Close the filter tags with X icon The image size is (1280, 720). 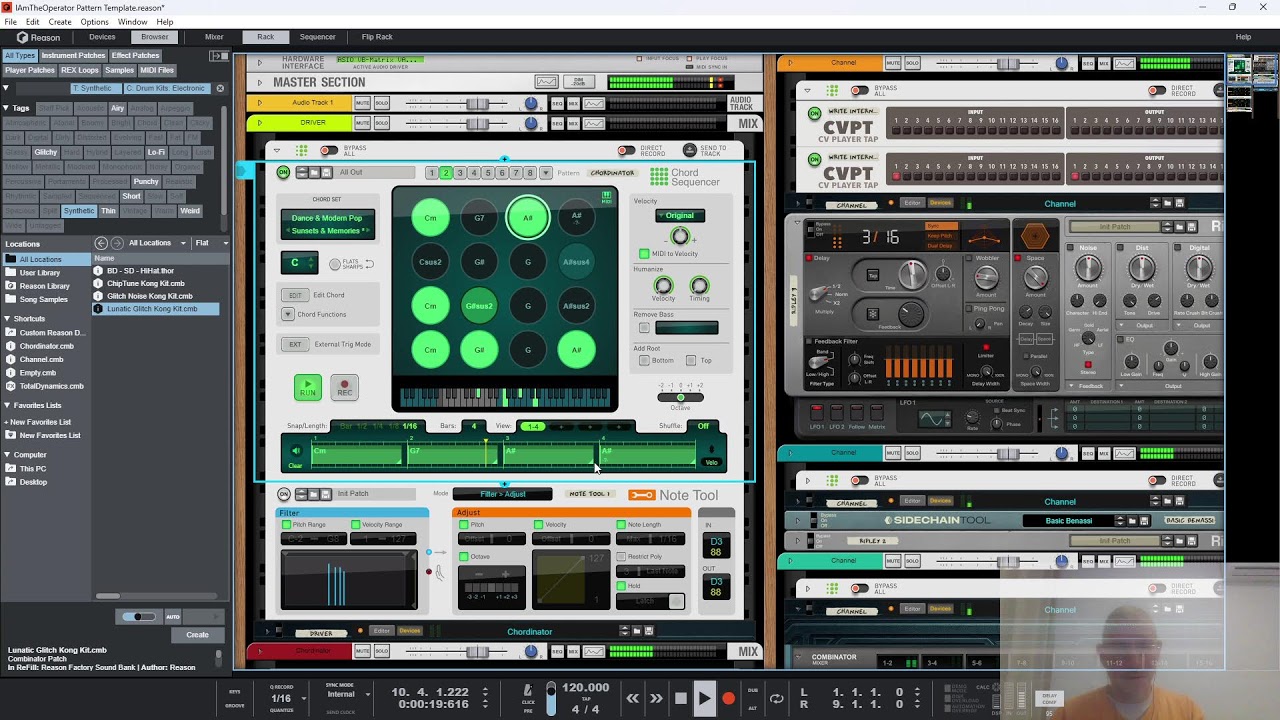(221, 88)
